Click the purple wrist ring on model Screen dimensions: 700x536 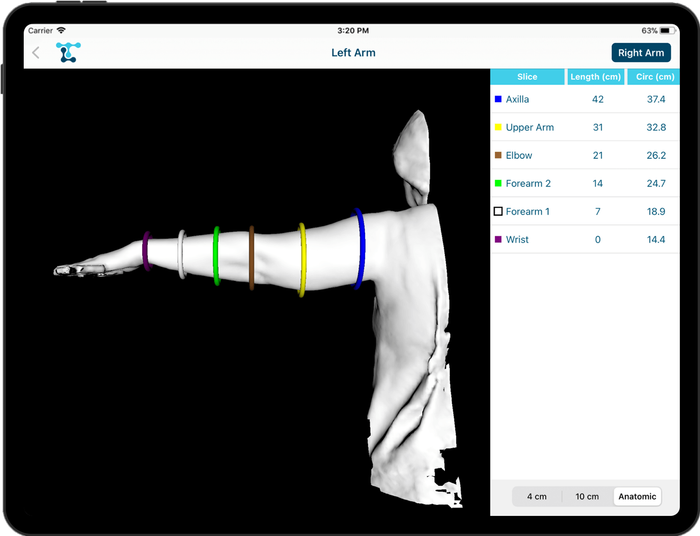tap(146, 251)
